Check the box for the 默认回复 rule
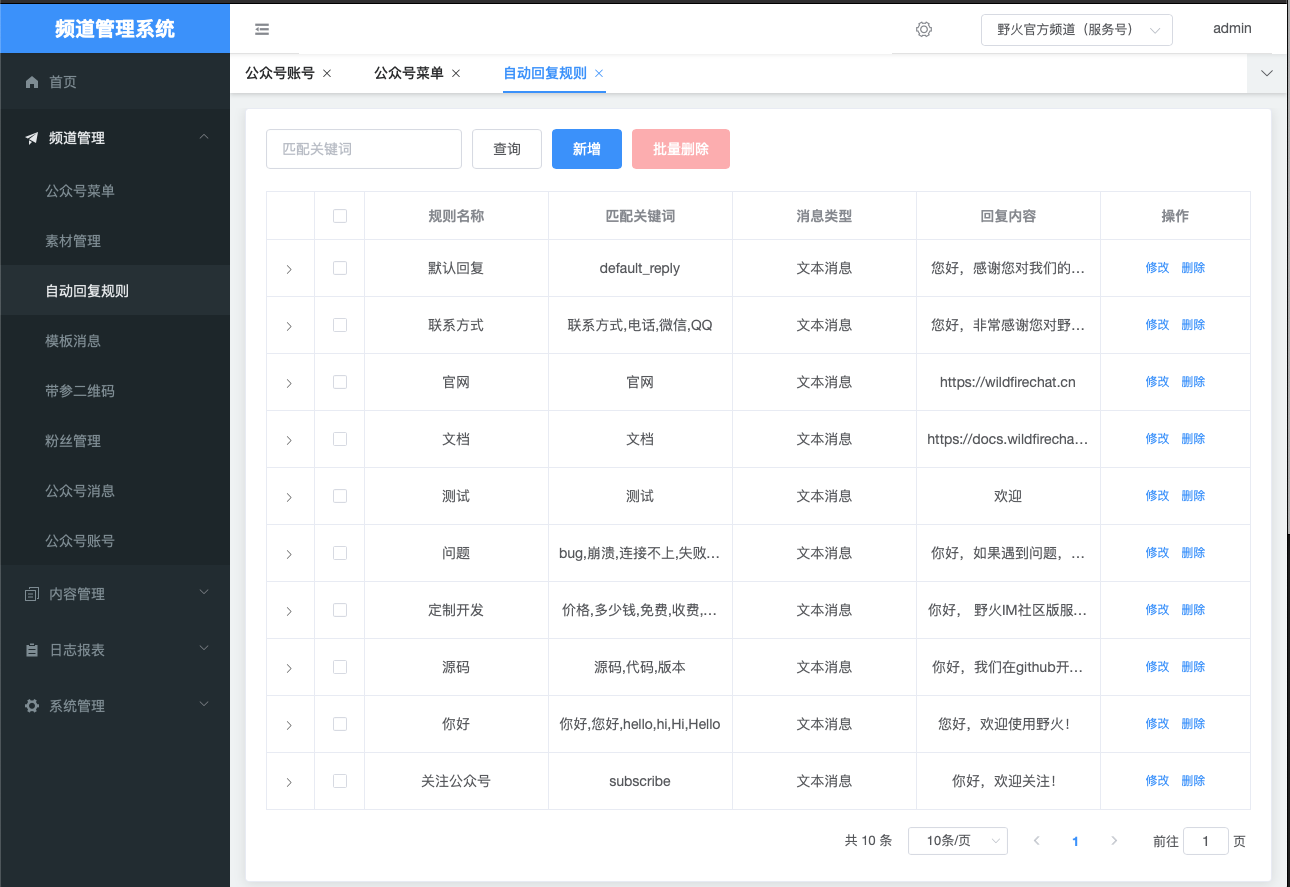This screenshot has width=1290, height=887. [x=340, y=268]
